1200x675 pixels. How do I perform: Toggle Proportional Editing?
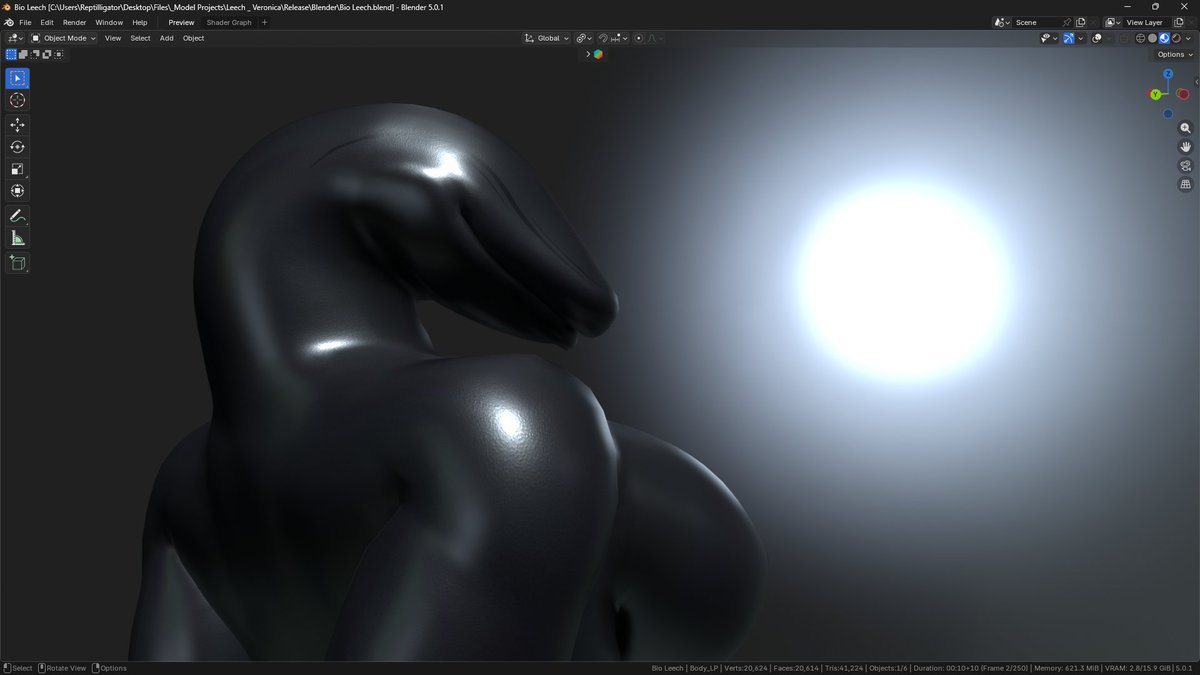pos(638,38)
